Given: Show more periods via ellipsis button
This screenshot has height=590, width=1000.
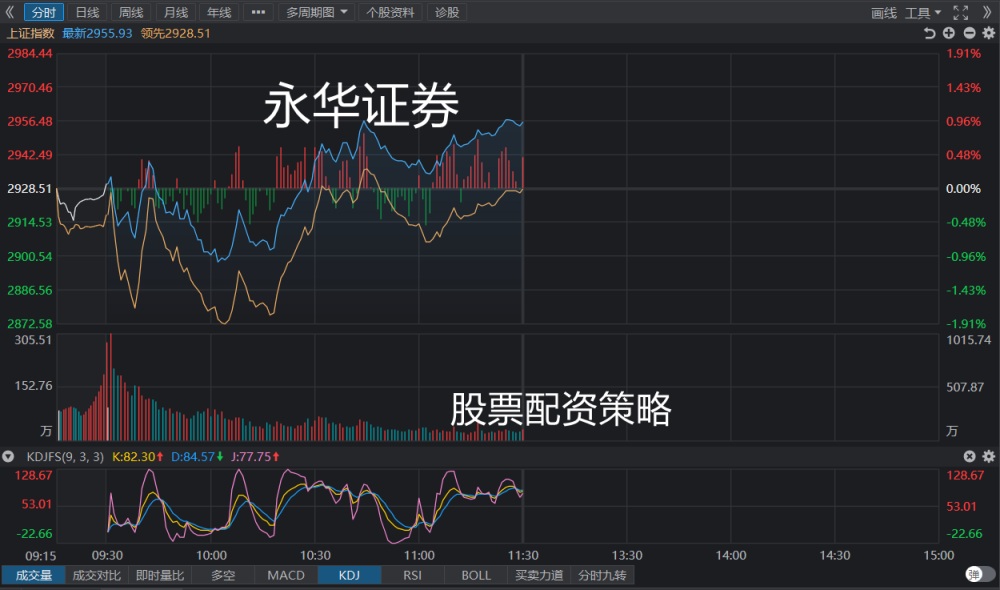Looking at the screenshot, I should tap(258, 12).
